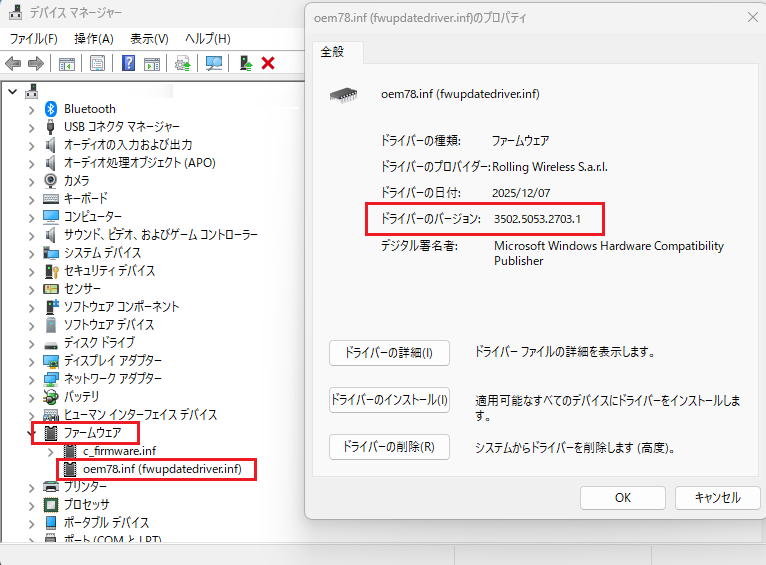This screenshot has width=766, height=565.
Task: Select the c_firmware.inf tree item
Action: pos(119,451)
